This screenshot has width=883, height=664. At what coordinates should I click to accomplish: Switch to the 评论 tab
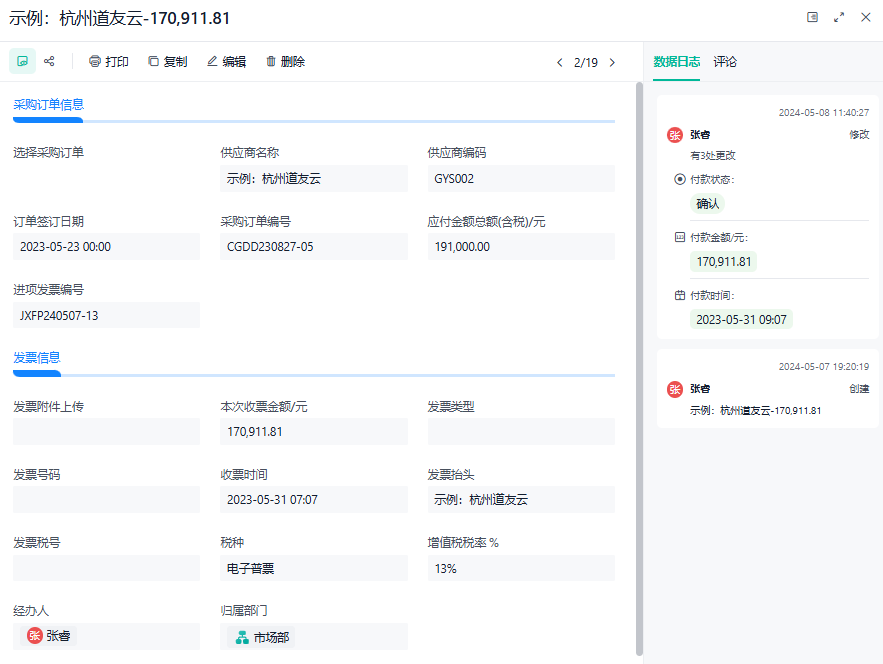coord(725,61)
